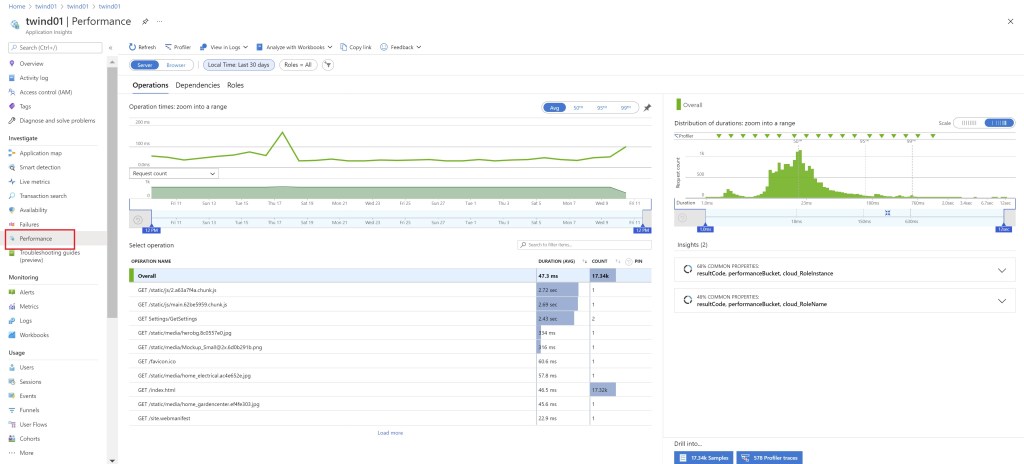
Task: Select the 95th percentile toggle
Action: [601, 107]
